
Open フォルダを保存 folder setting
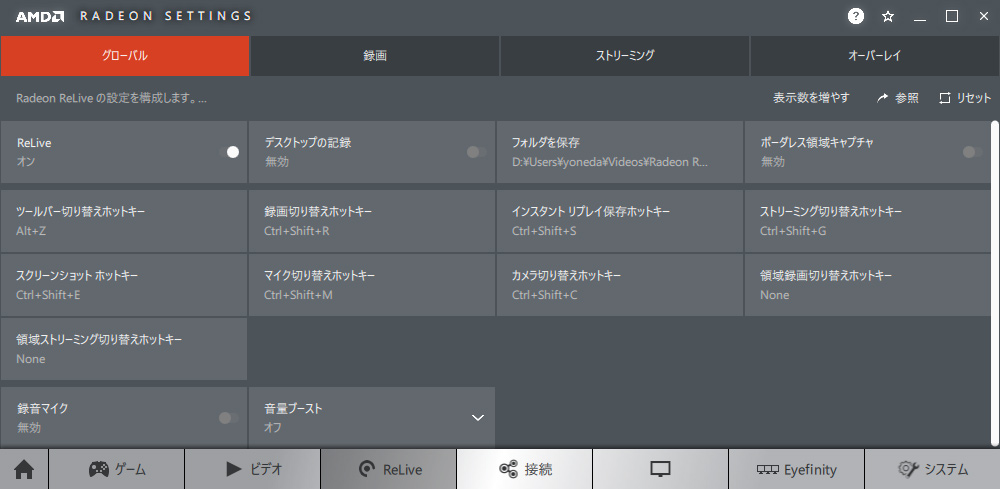[x=620, y=152]
